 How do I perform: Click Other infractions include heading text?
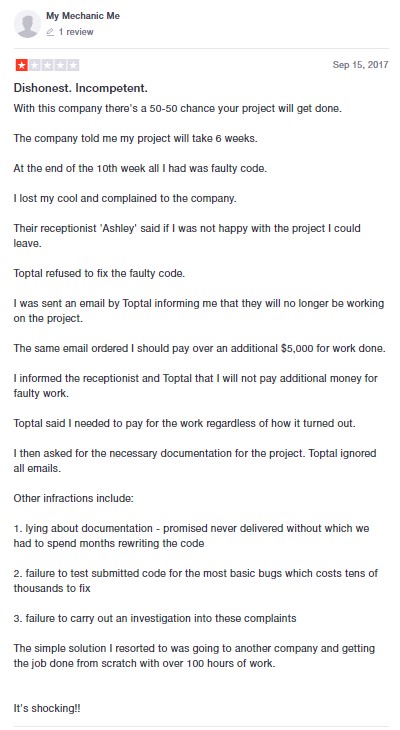click(74, 498)
